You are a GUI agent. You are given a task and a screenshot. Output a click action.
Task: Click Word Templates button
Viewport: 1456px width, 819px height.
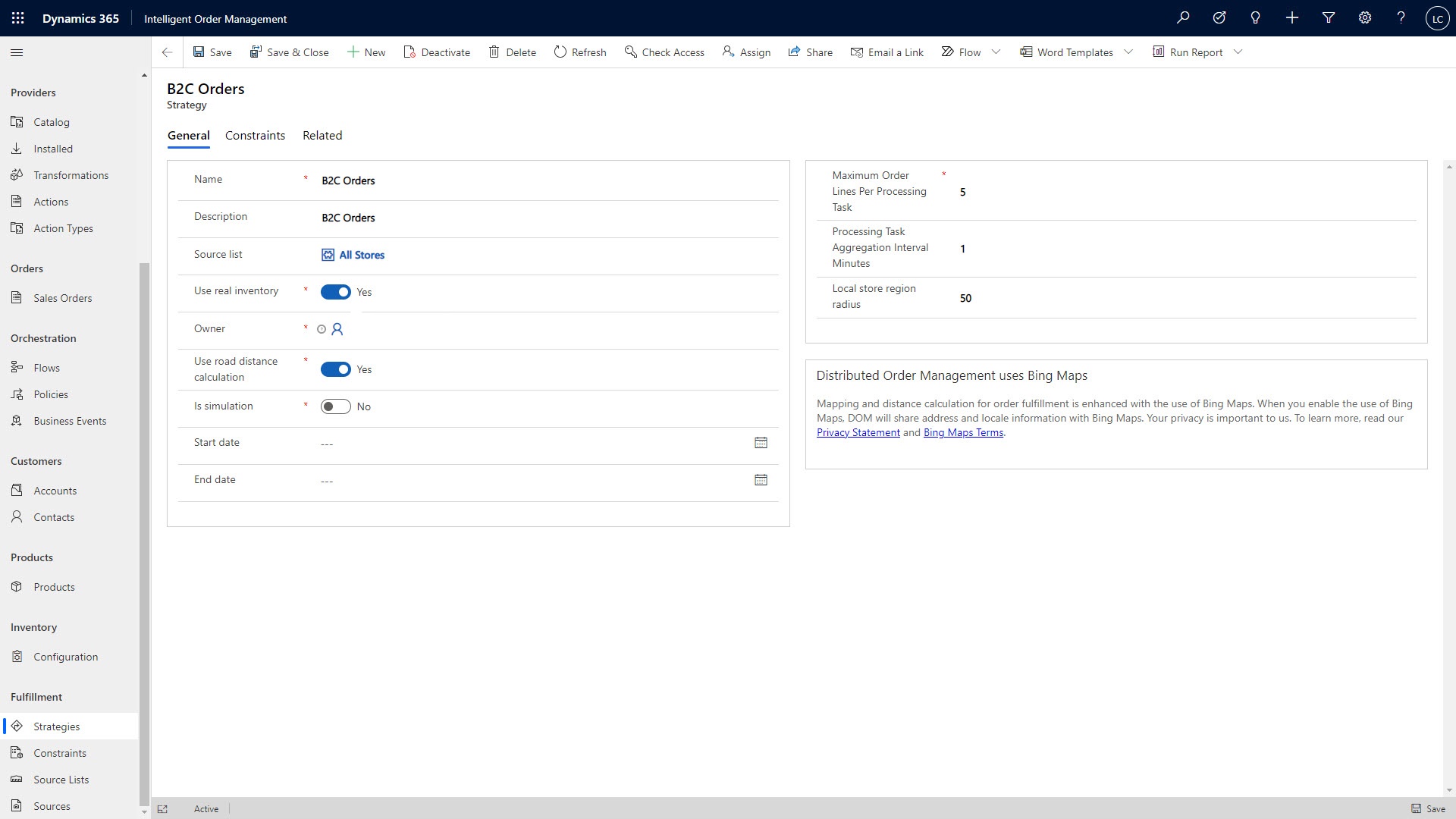tap(1066, 52)
